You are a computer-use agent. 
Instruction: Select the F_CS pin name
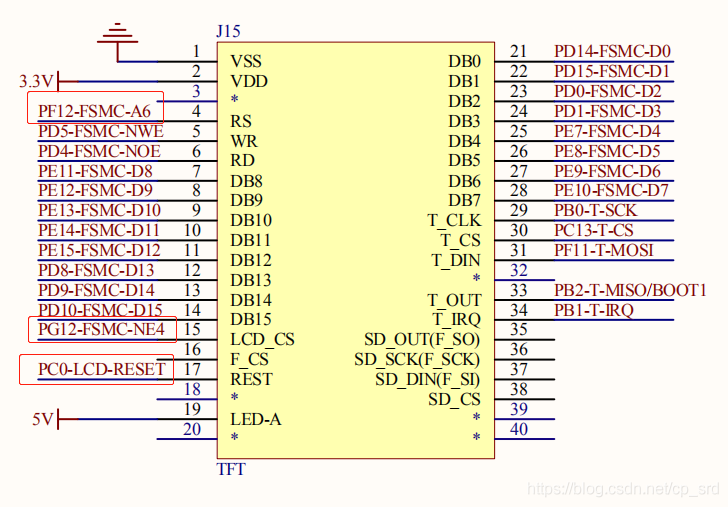tap(249, 360)
